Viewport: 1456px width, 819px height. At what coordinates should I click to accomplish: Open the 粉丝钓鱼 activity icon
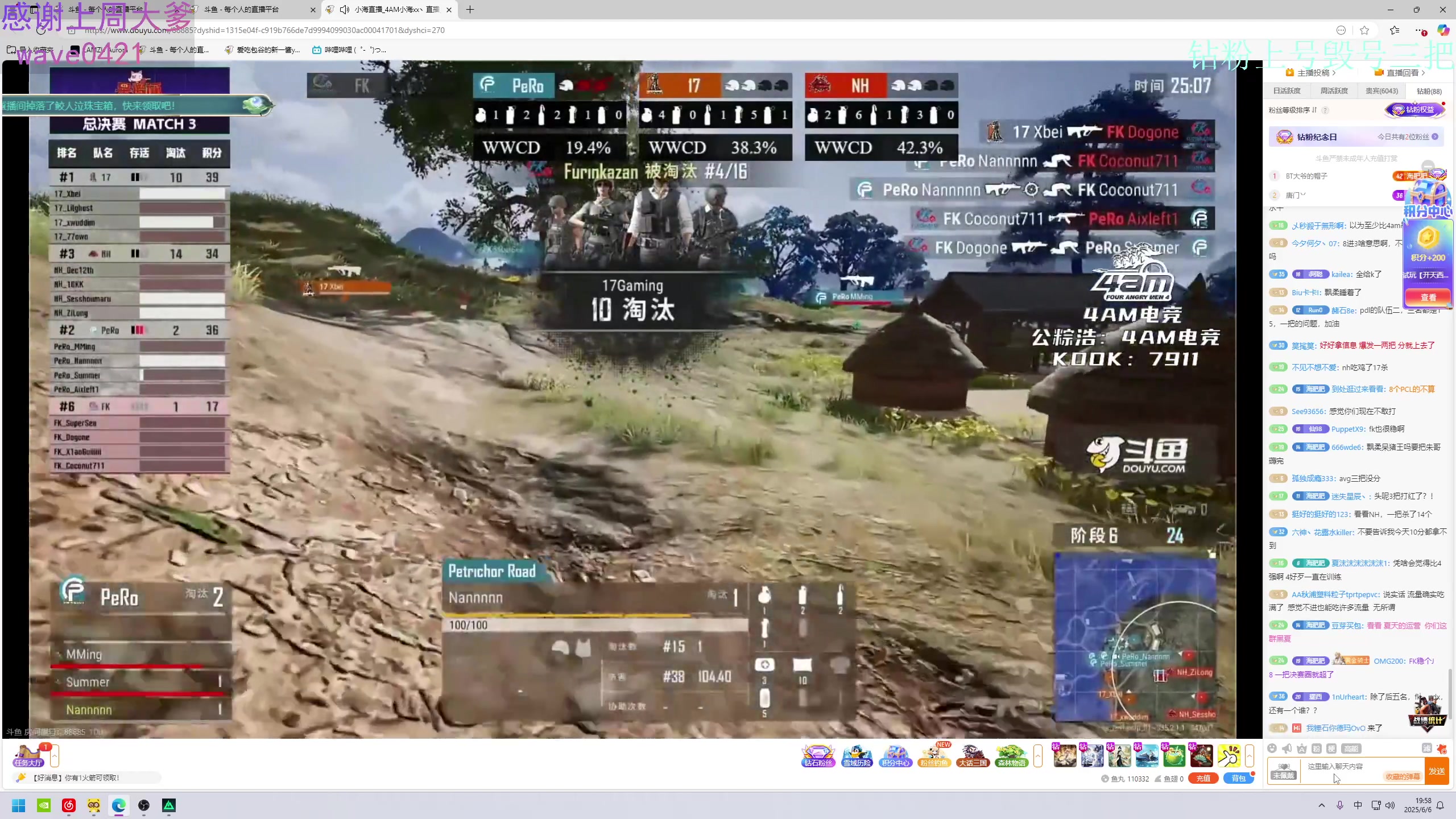[x=934, y=756]
